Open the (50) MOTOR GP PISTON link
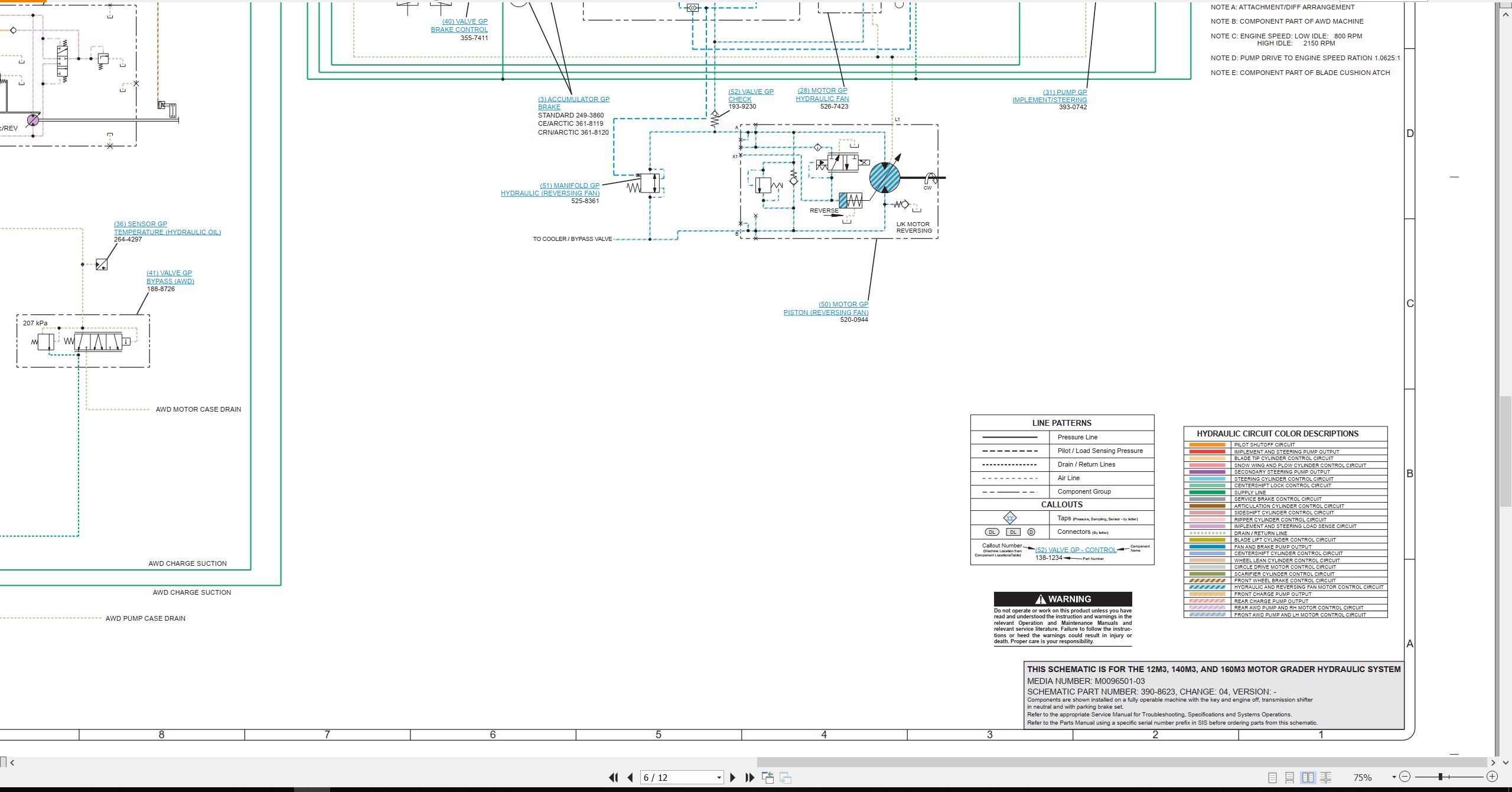 [826, 308]
